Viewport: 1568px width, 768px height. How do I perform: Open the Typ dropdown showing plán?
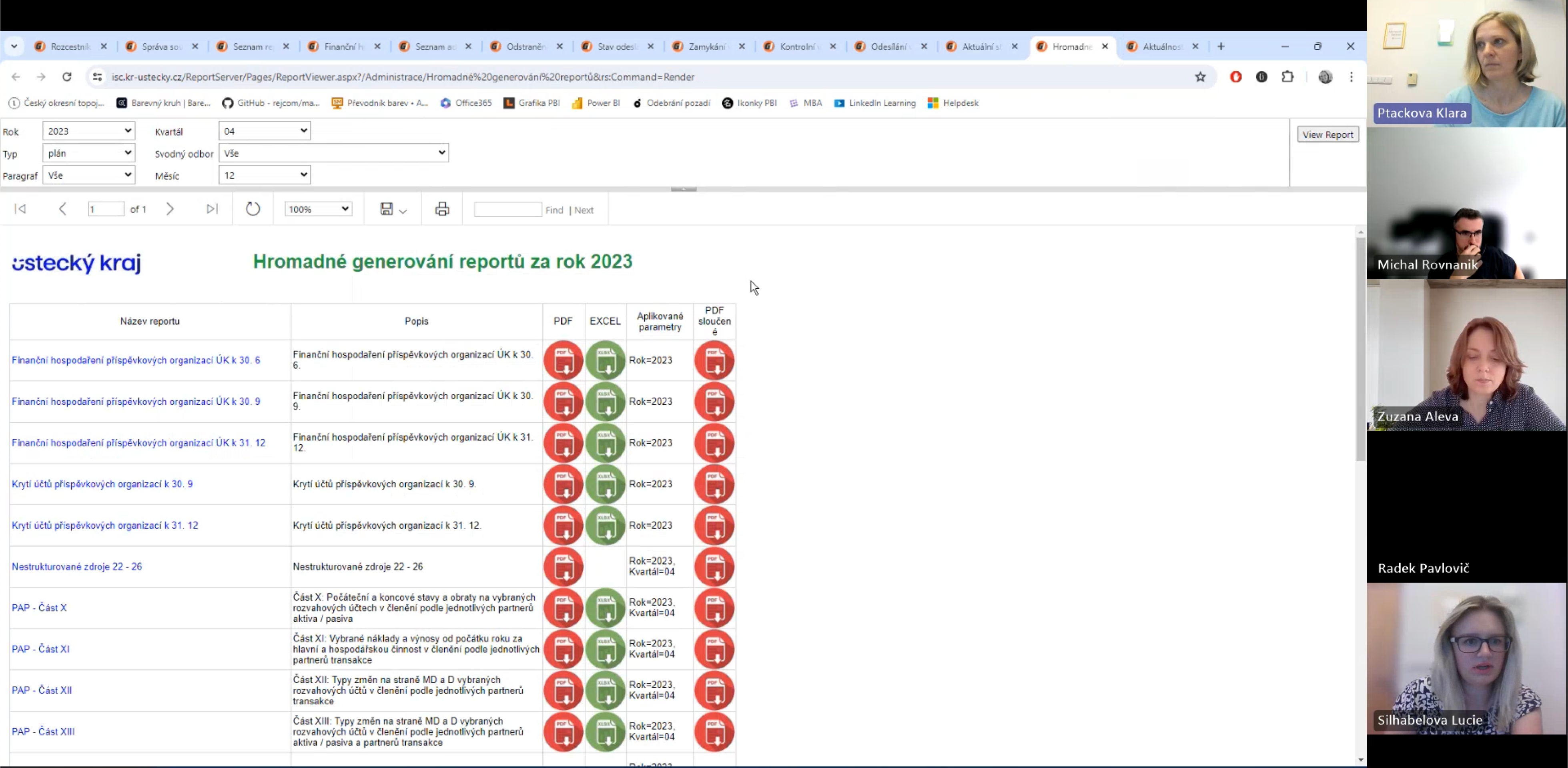click(x=89, y=153)
